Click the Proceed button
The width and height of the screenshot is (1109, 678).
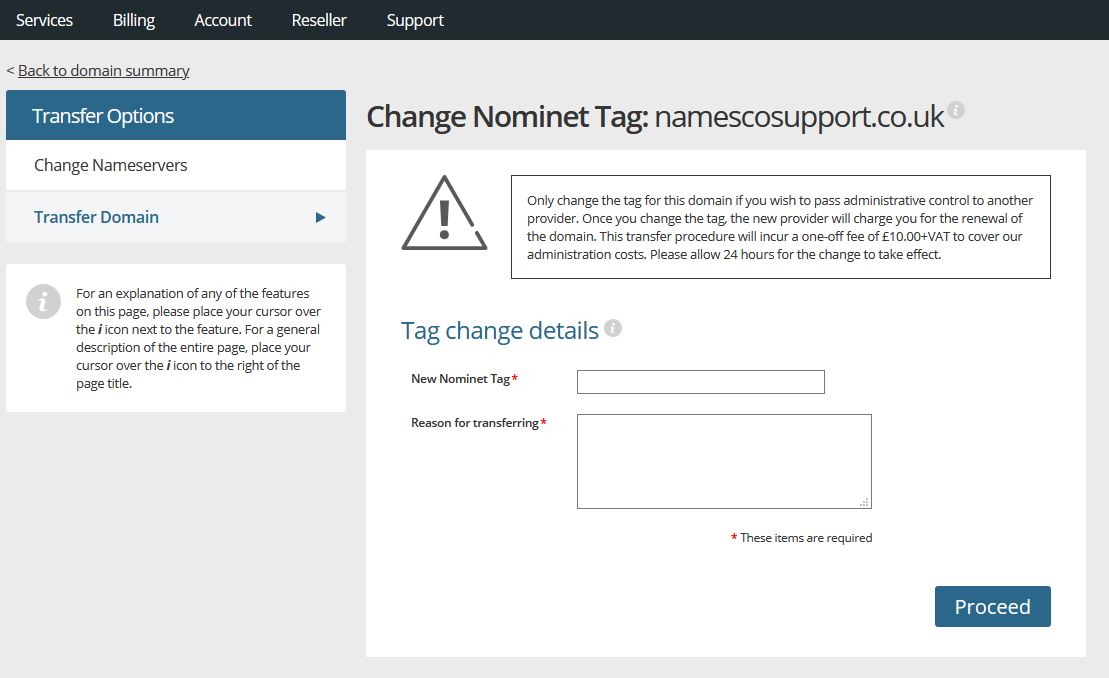click(992, 607)
